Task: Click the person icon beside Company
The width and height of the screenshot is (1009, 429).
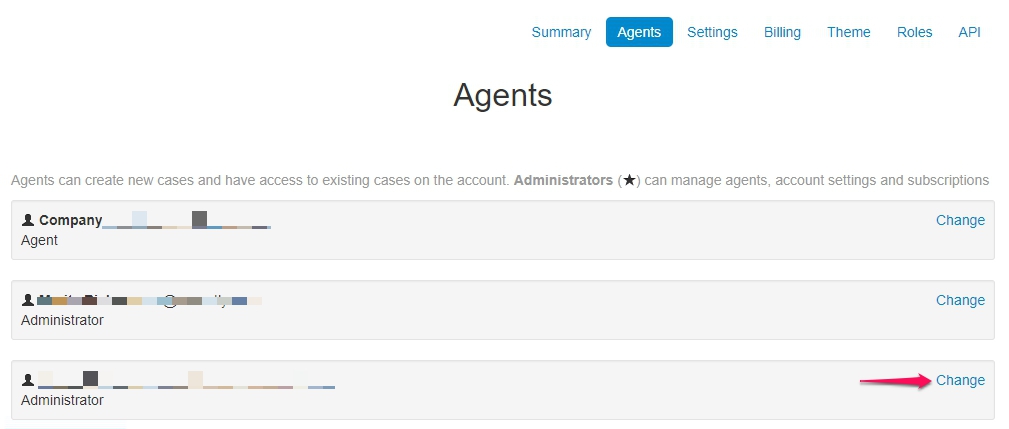Action: point(28,220)
